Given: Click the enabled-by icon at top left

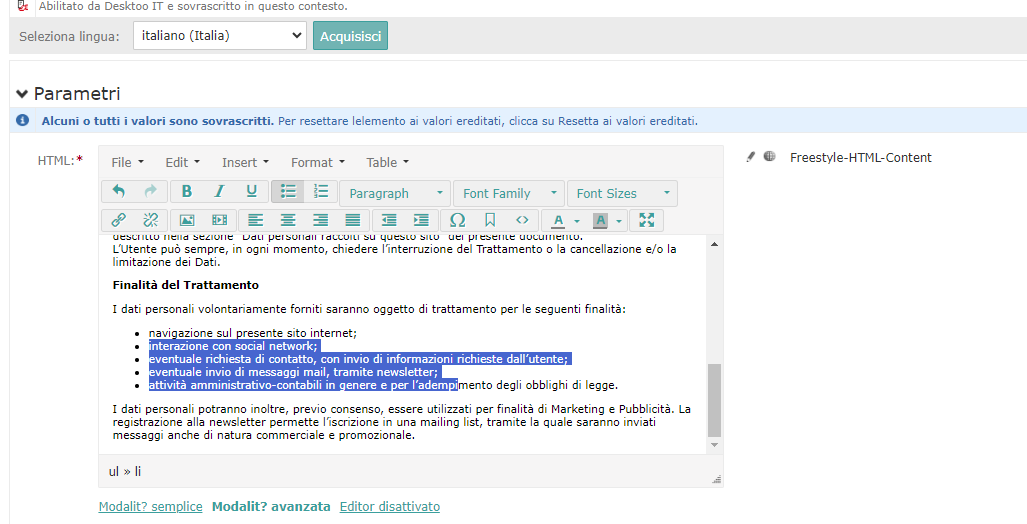Looking at the screenshot, I should click(x=22, y=7).
